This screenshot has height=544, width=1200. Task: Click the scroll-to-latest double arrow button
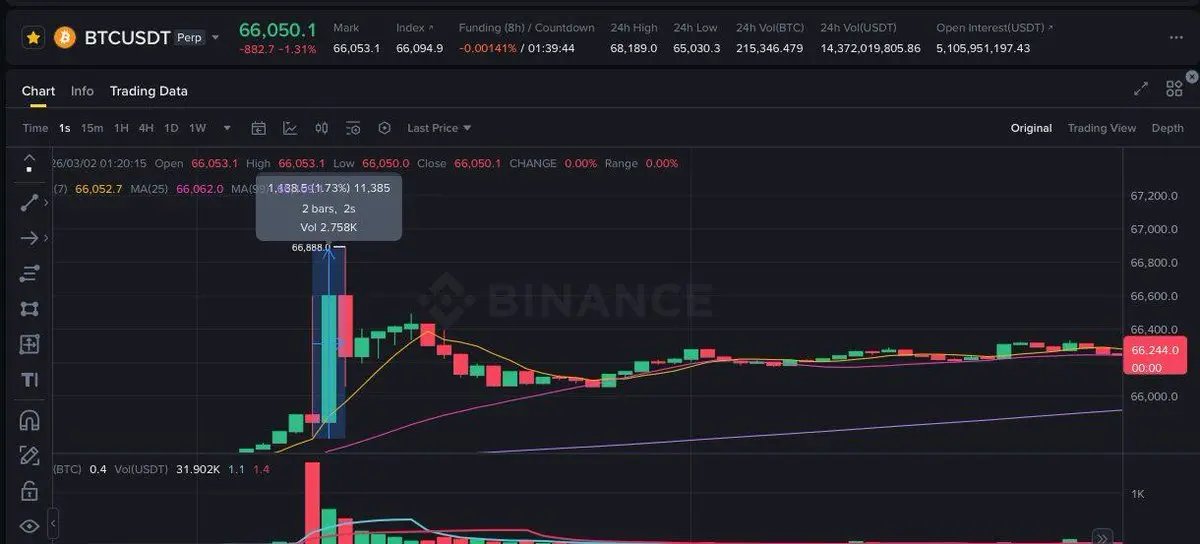point(1101,536)
